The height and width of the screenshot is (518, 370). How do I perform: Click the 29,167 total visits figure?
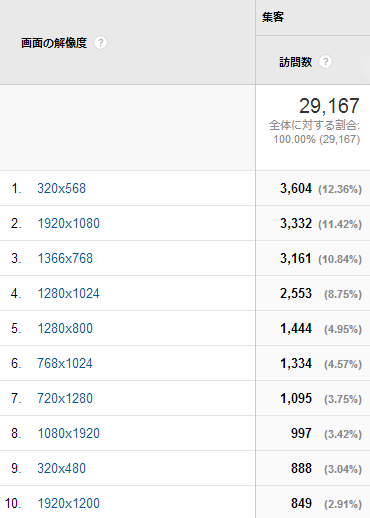[329, 106]
